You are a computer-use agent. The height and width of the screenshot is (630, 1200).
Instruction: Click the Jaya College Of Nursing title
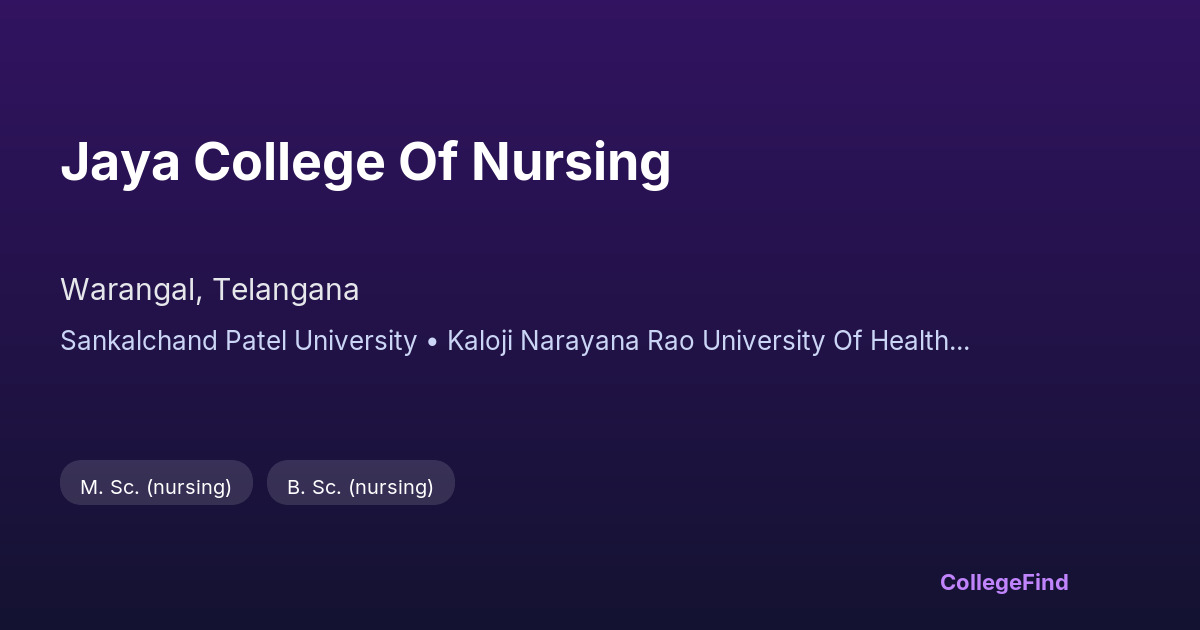pyautogui.click(x=365, y=162)
